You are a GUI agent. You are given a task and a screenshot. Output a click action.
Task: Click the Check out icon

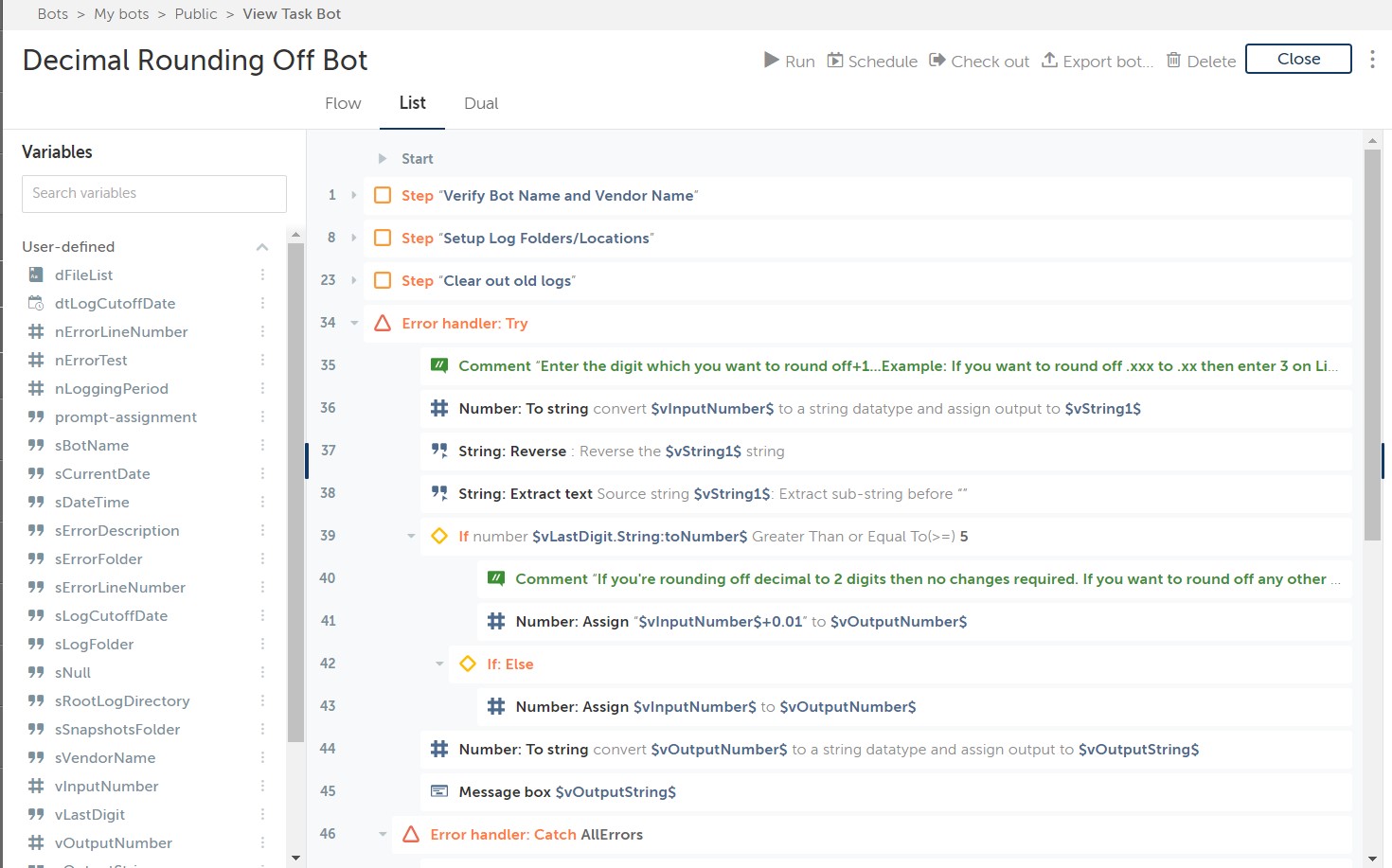pyautogui.click(x=937, y=61)
